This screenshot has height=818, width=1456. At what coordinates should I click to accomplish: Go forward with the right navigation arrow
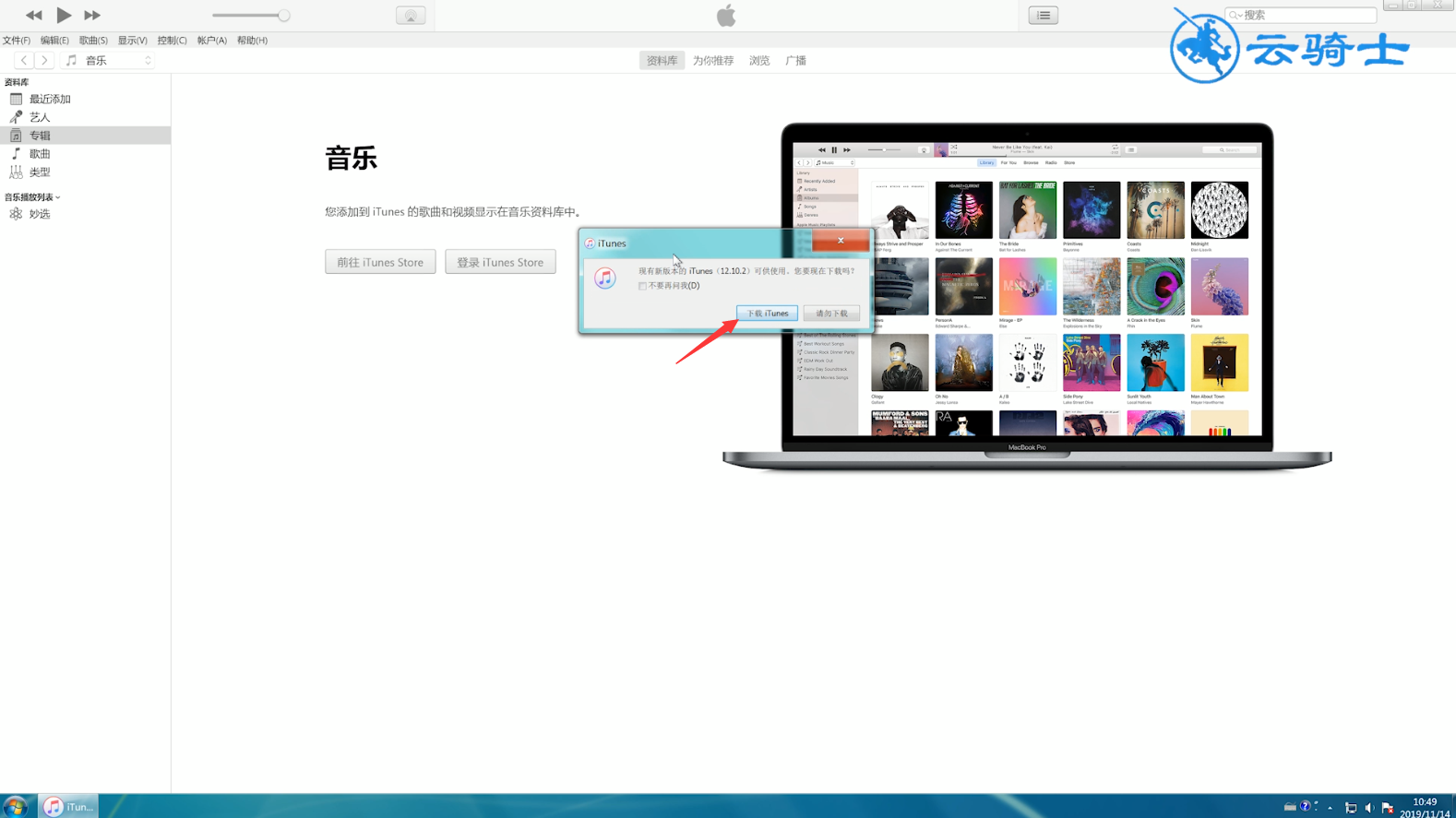point(43,60)
